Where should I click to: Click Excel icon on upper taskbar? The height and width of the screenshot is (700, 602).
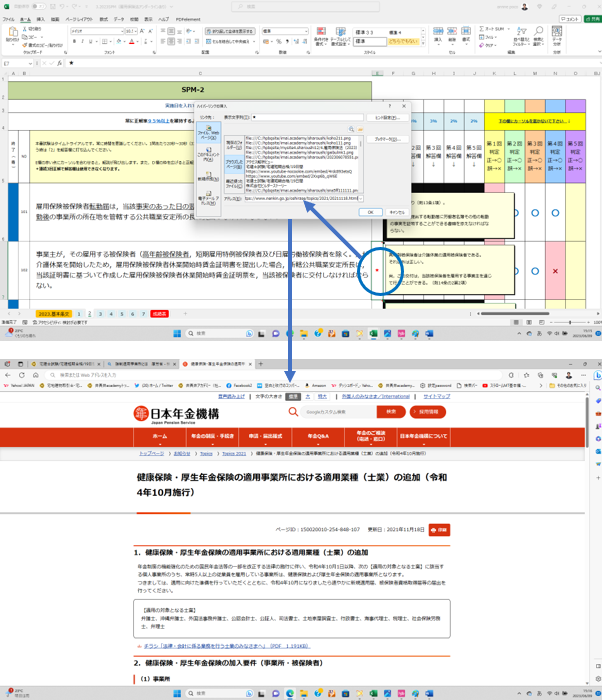(373, 333)
